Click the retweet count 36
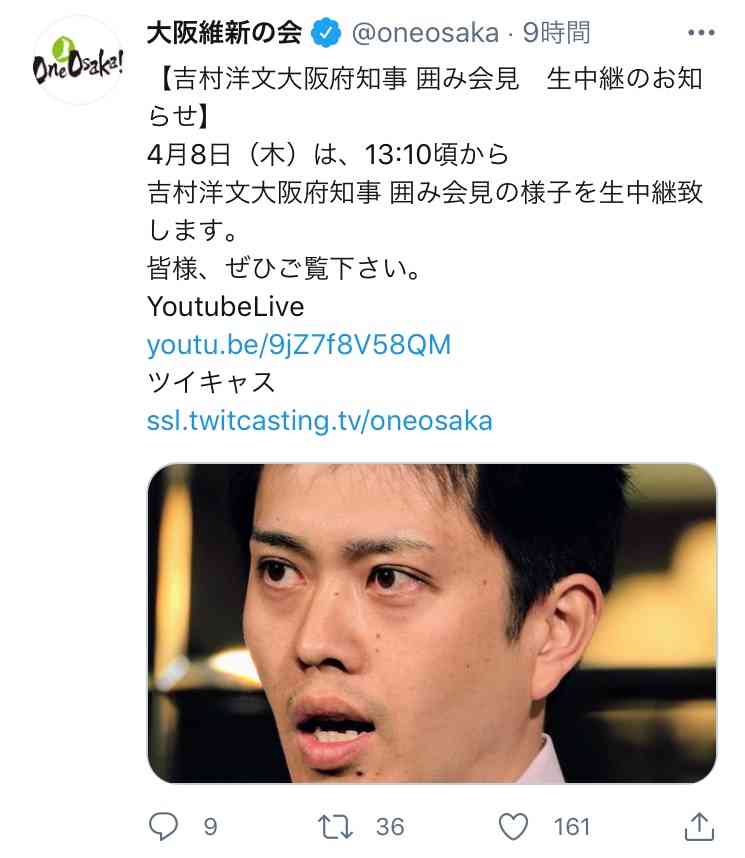Viewport: 745px width, 858px height. click(390, 827)
